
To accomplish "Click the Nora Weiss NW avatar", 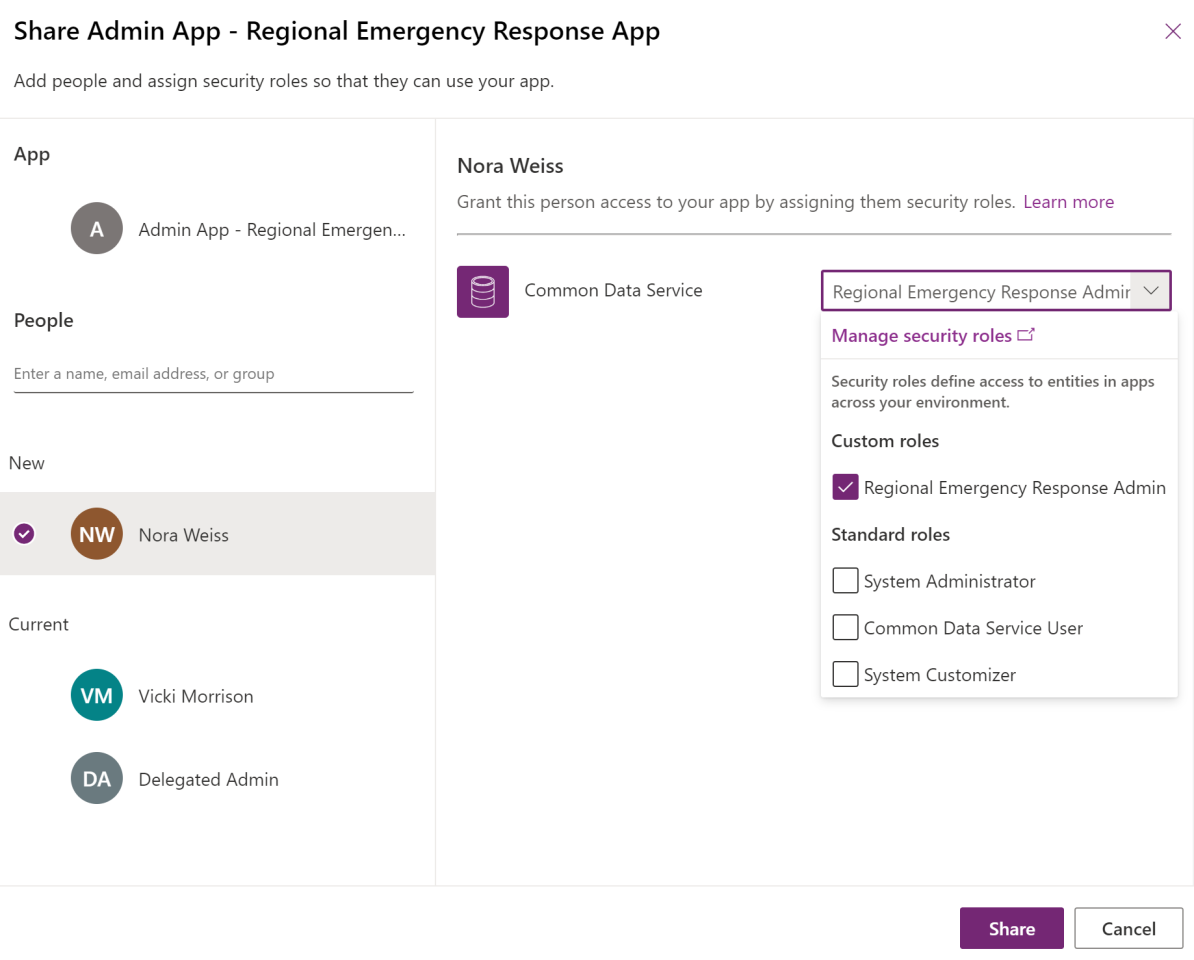I will (x=97, y=534).
